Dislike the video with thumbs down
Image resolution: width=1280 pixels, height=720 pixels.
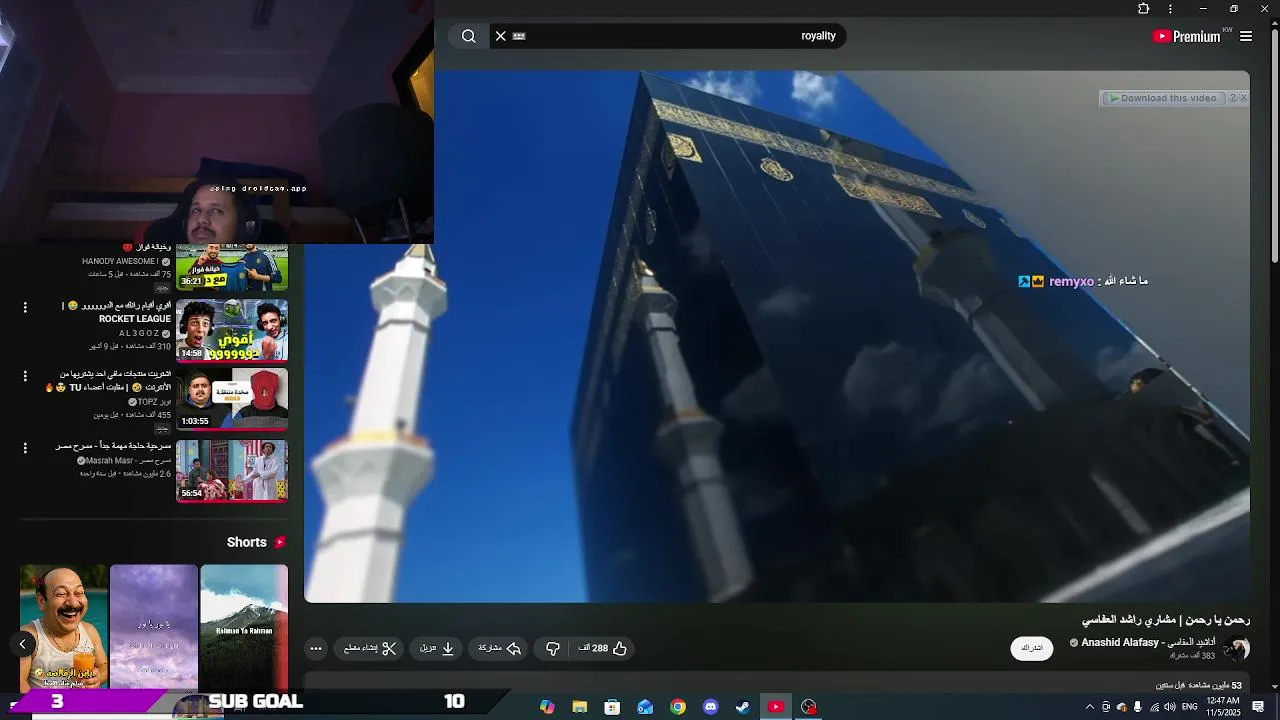[553, 648]
